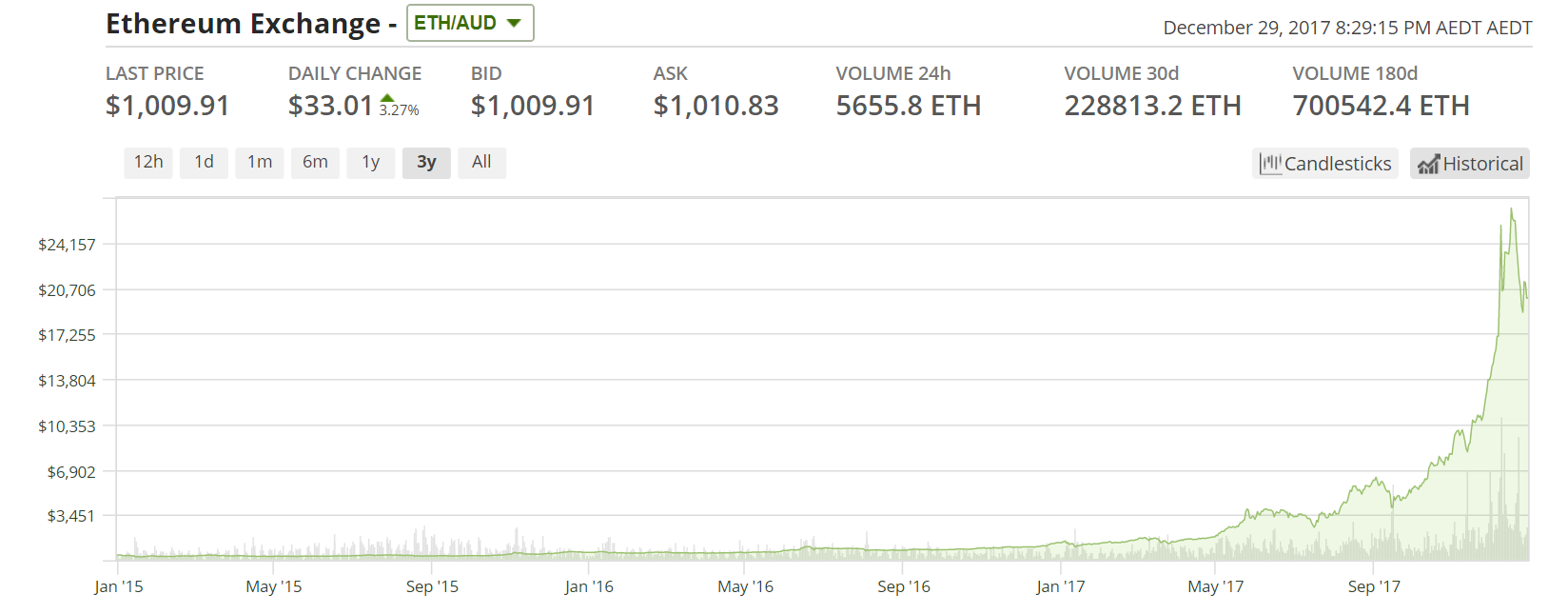
Task: Click the Volume 24h figure
Action: 908,106
